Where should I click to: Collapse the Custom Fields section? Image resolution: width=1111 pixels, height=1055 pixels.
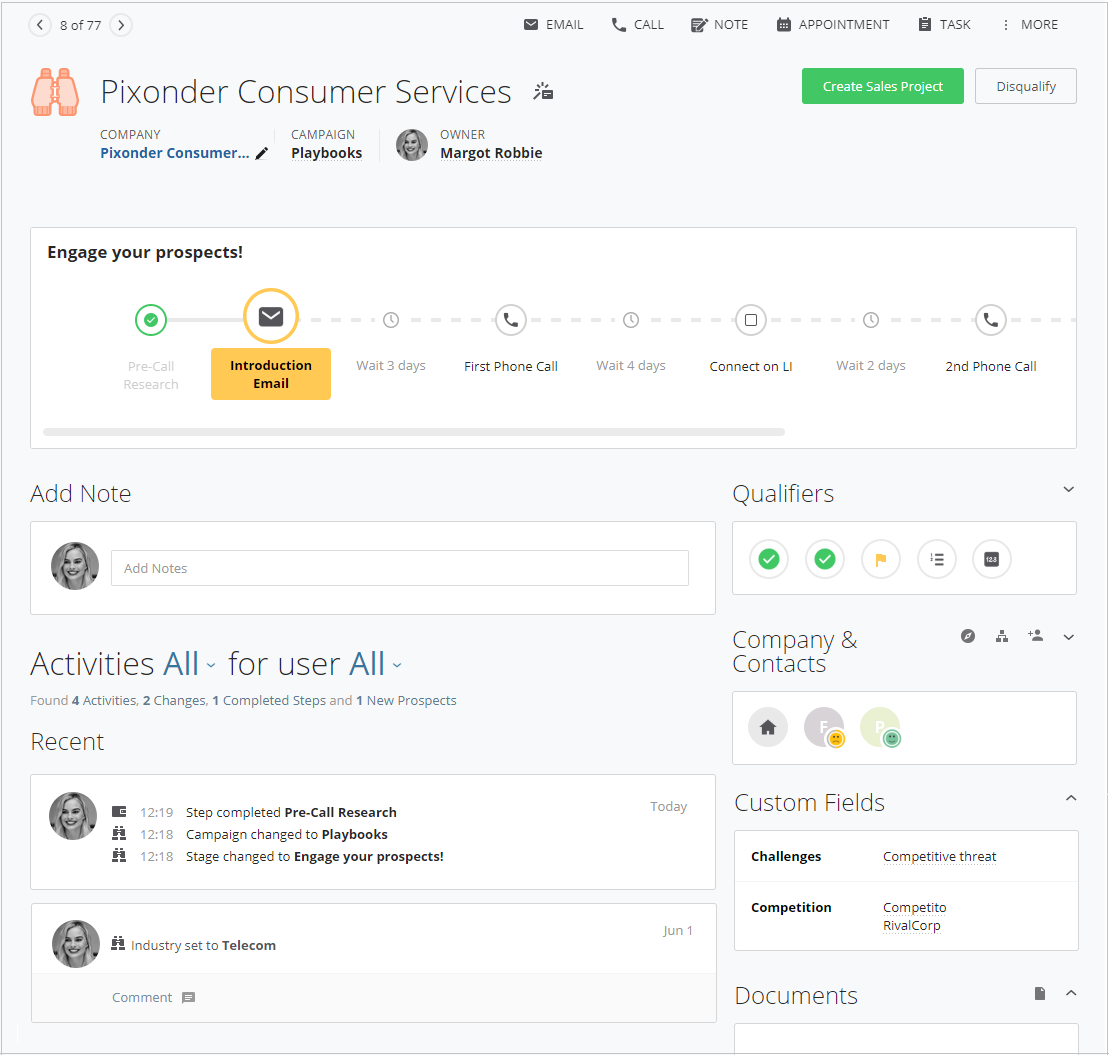tap(1070, 798)
